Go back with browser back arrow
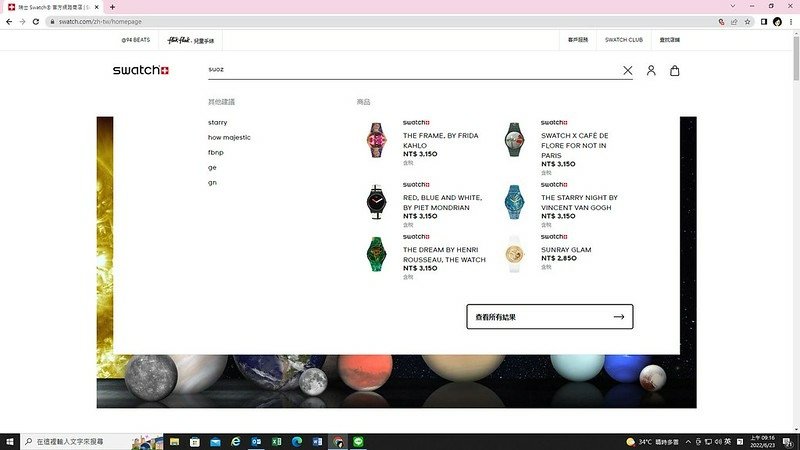This screenshot has width=800, height=450. point(9,21)
